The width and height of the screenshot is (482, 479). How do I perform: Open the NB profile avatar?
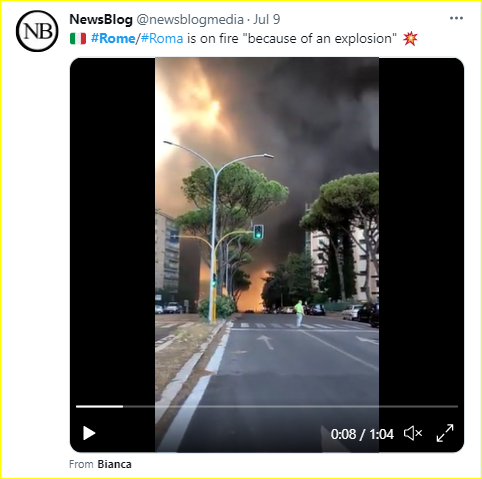(x=37, y=31)
